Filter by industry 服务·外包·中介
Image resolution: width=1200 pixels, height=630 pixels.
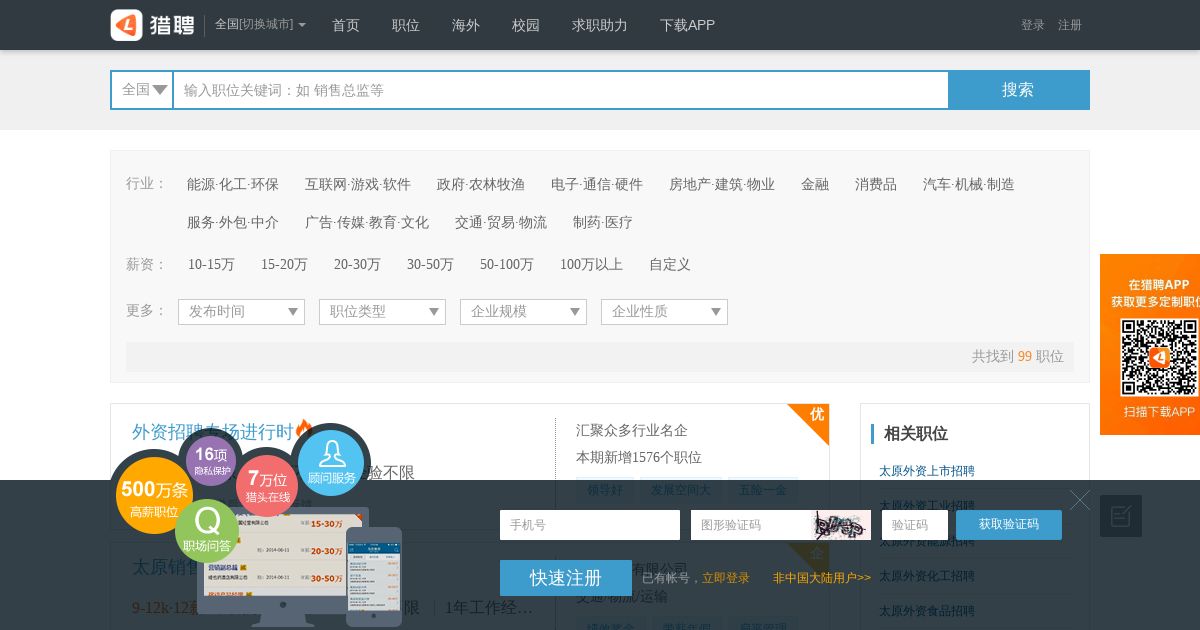233,222
